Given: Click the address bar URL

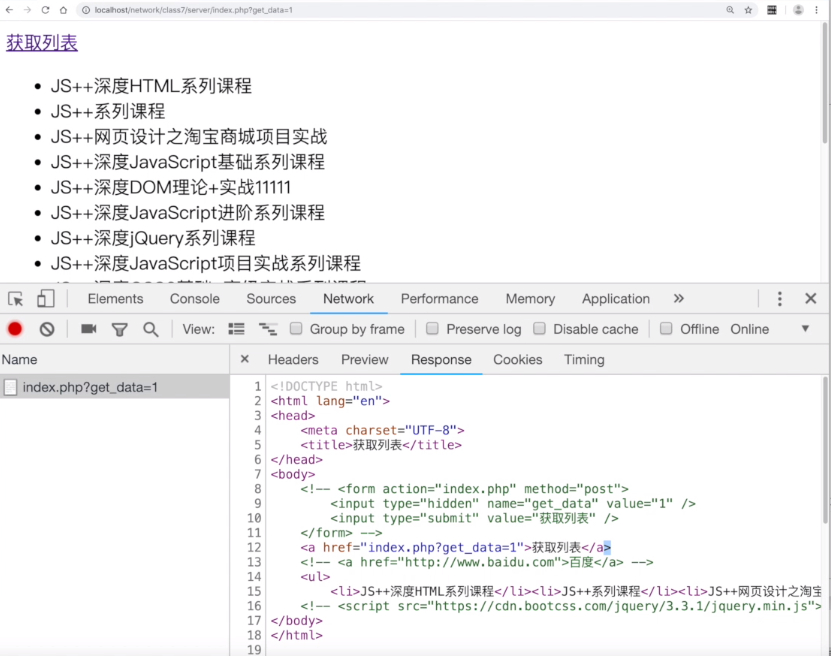Looking at the screenshot, I should tap(193, 10).
